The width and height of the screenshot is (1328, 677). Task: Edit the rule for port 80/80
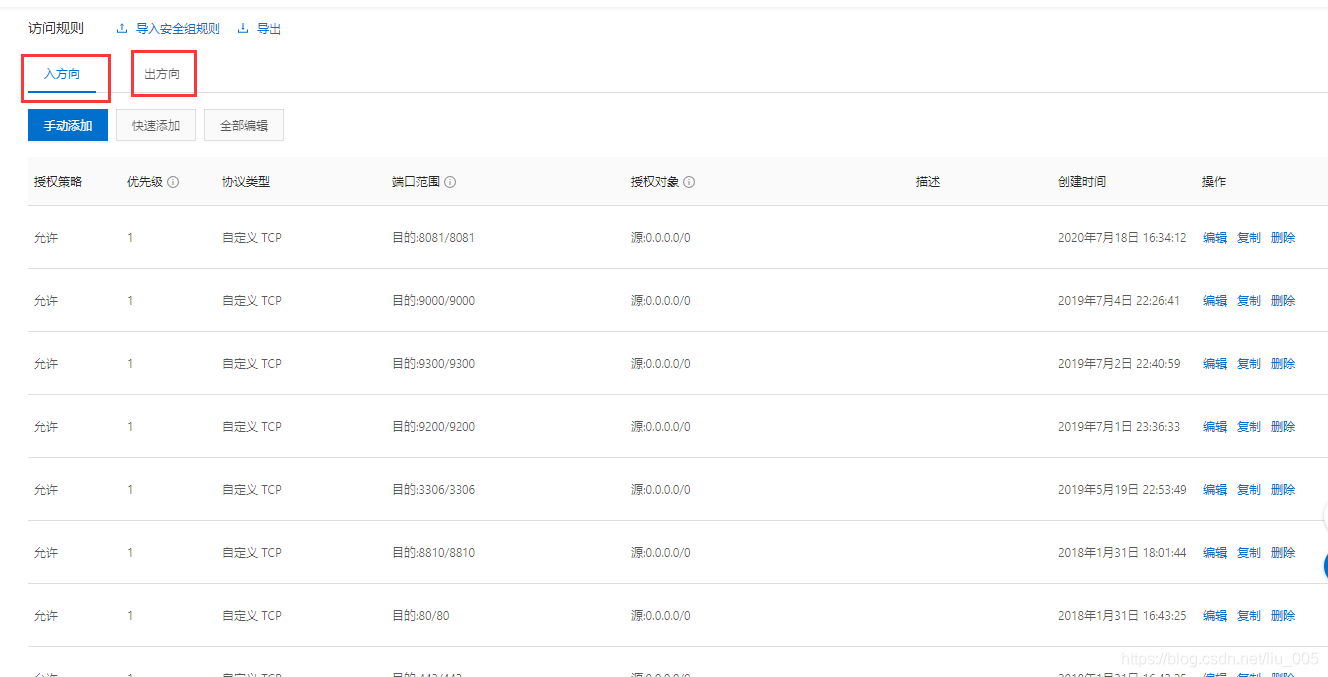pyautogui.click(x=1215, y=616)
